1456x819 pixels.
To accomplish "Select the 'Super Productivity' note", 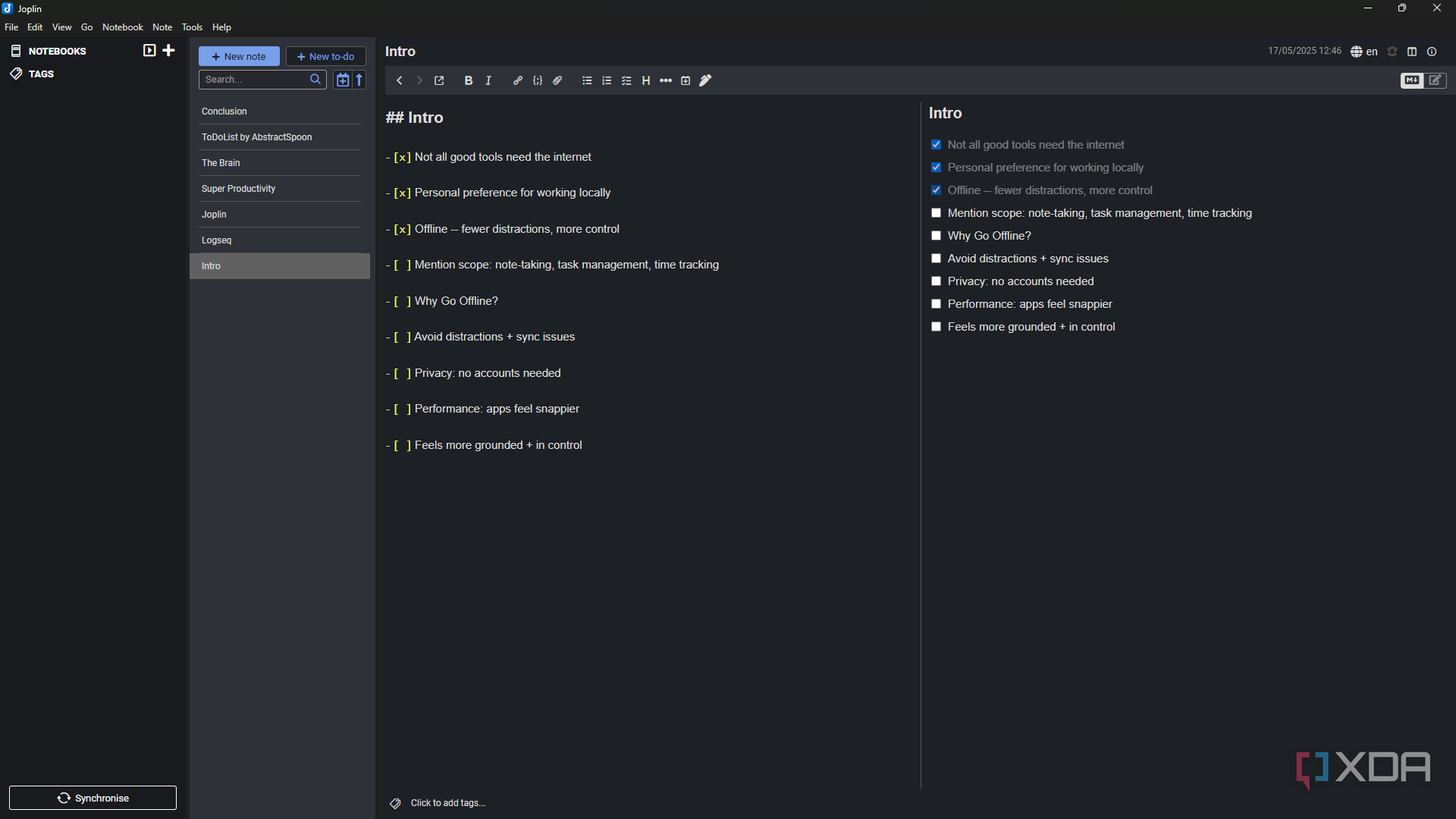I will pyautogui.click(x=280, y=189).
